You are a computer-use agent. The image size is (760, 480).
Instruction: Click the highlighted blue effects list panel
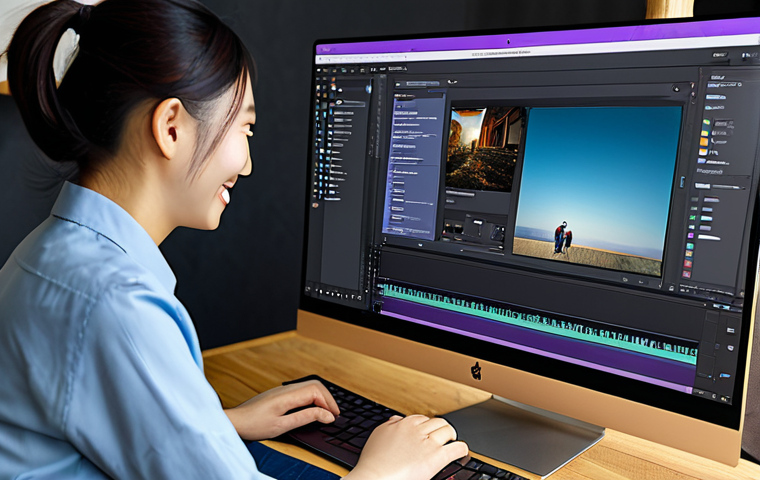414,164
